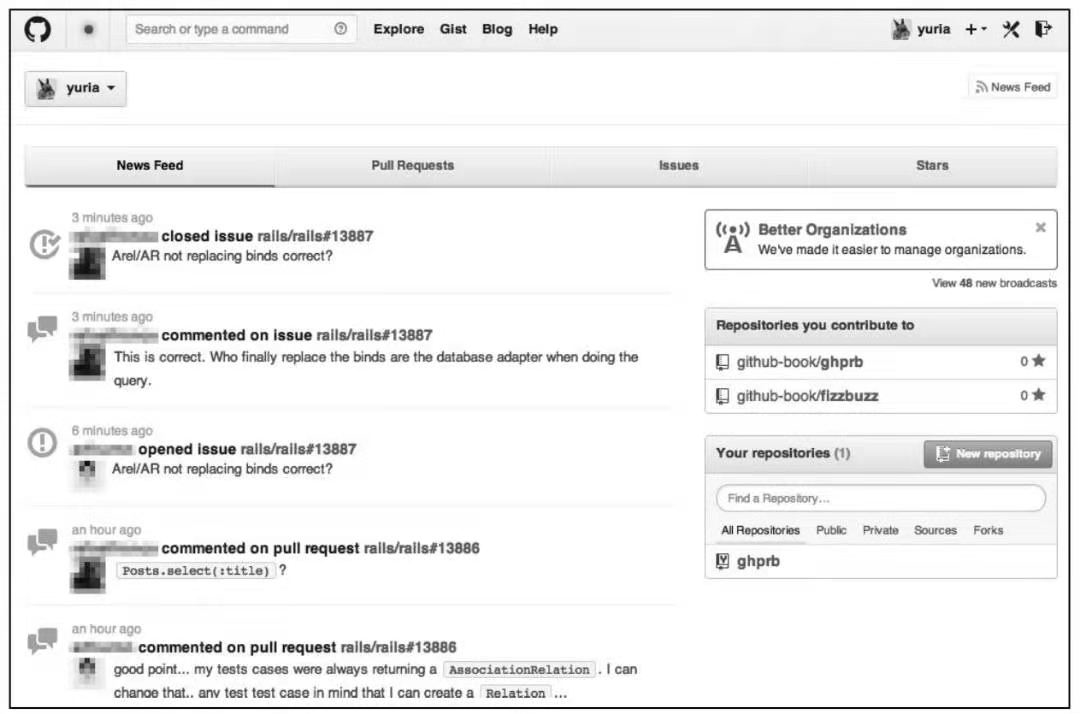Open notifications via the dot indicator icon
Viewport: 1080px width, 714px height.
tap(88, 30)
